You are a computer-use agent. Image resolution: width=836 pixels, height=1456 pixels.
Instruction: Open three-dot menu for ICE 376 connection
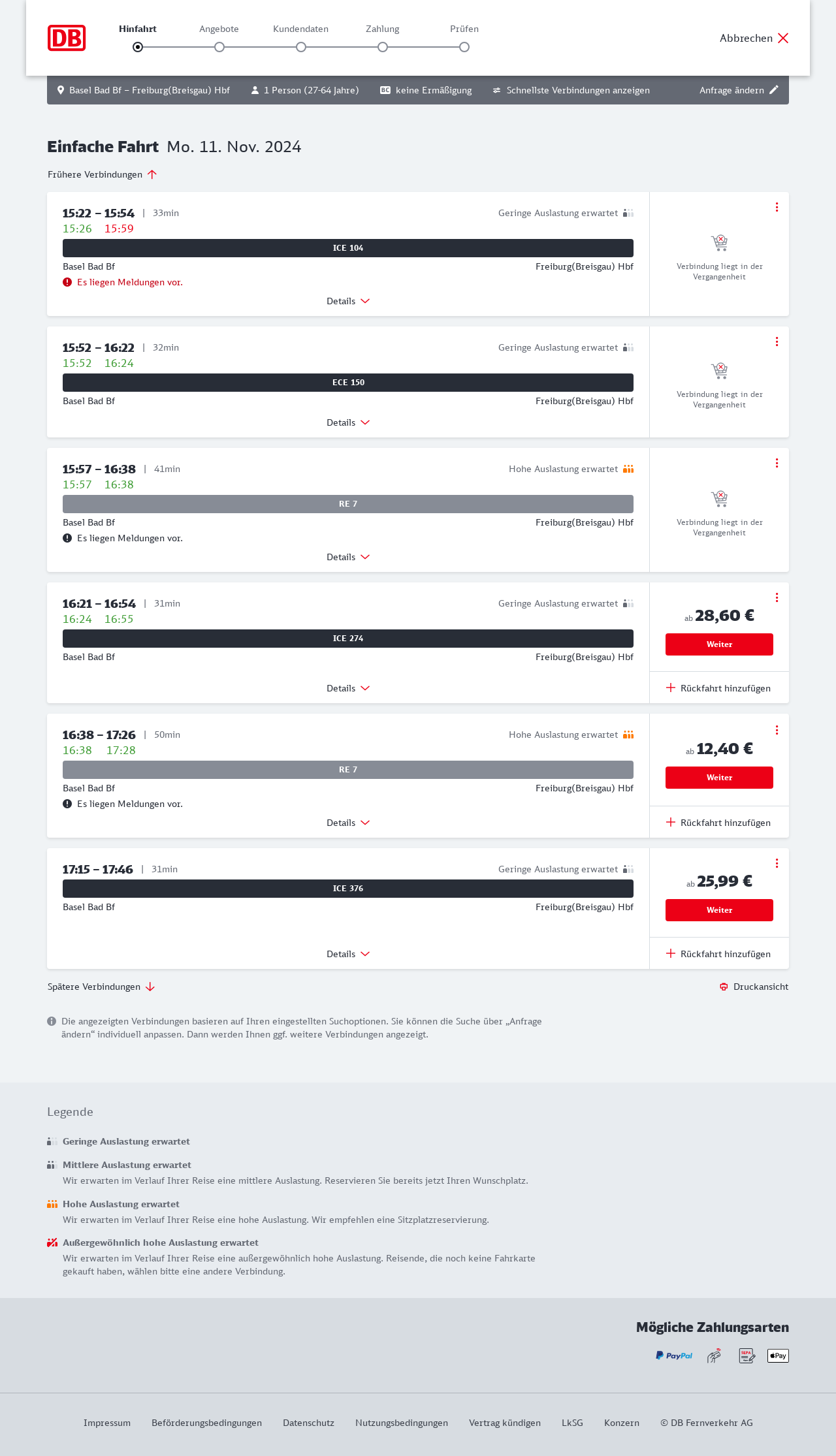(777, 863)
